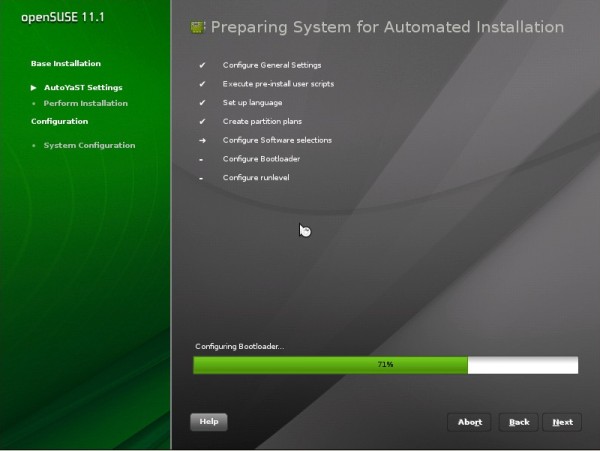This screenshot has height=451, width=600.
Task: Proceed with the Next button
Action: 562,422
